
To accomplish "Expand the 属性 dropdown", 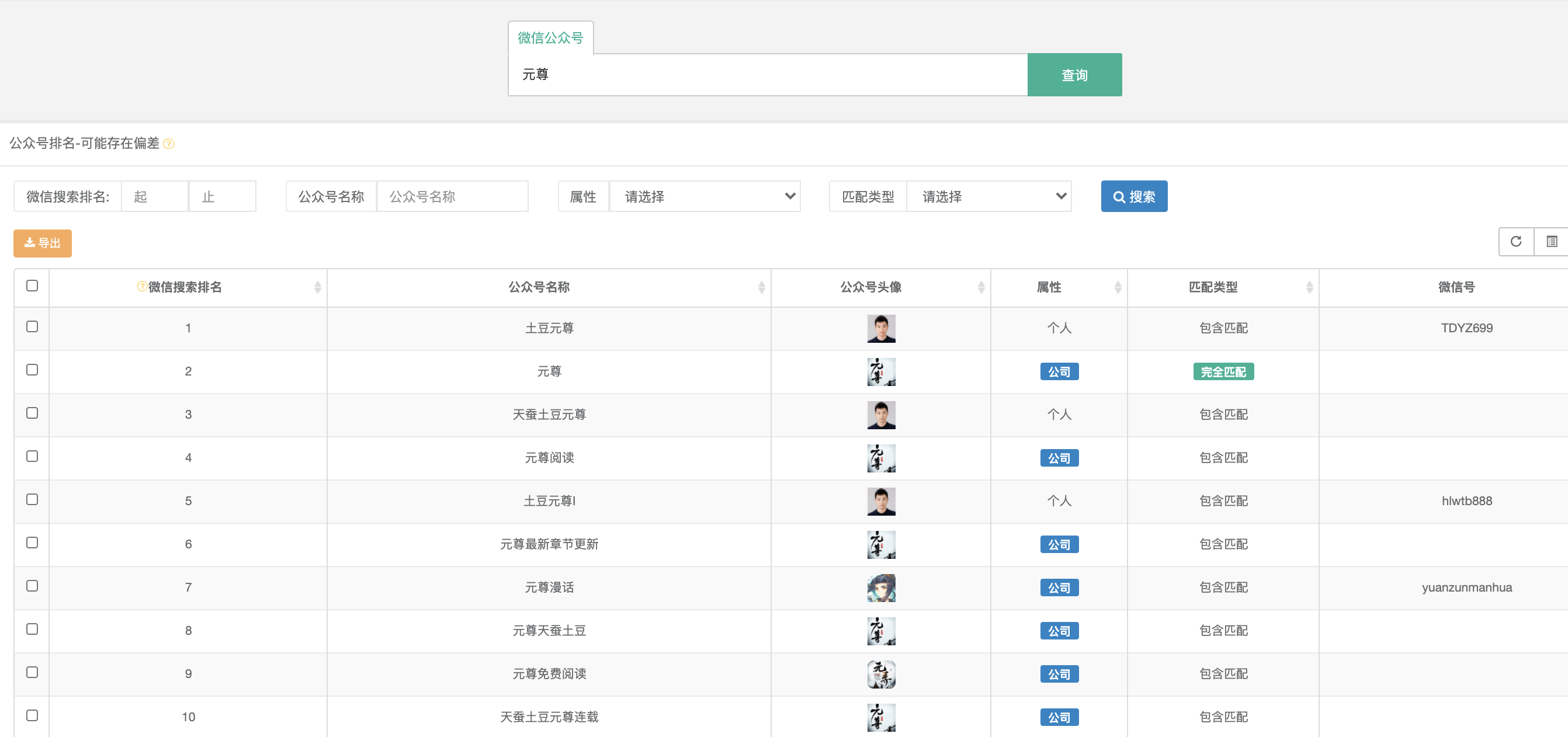I will 705,197.
